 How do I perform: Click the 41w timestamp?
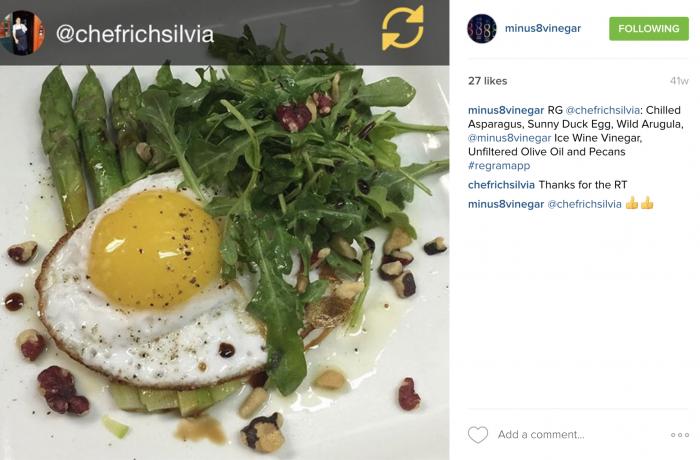tap(679, 81)
